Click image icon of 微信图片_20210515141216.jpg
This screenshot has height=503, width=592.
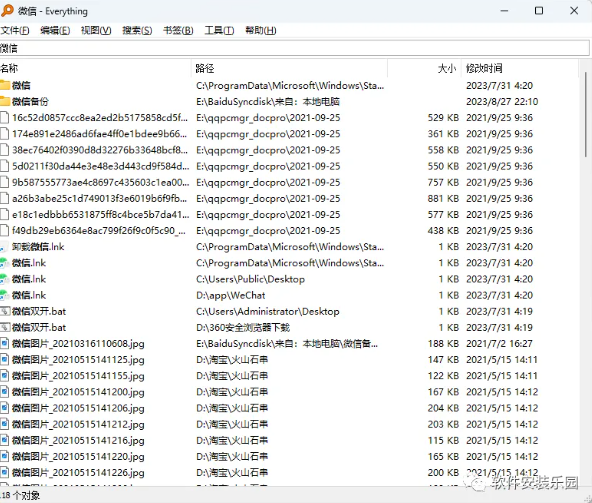pos(5,440)
